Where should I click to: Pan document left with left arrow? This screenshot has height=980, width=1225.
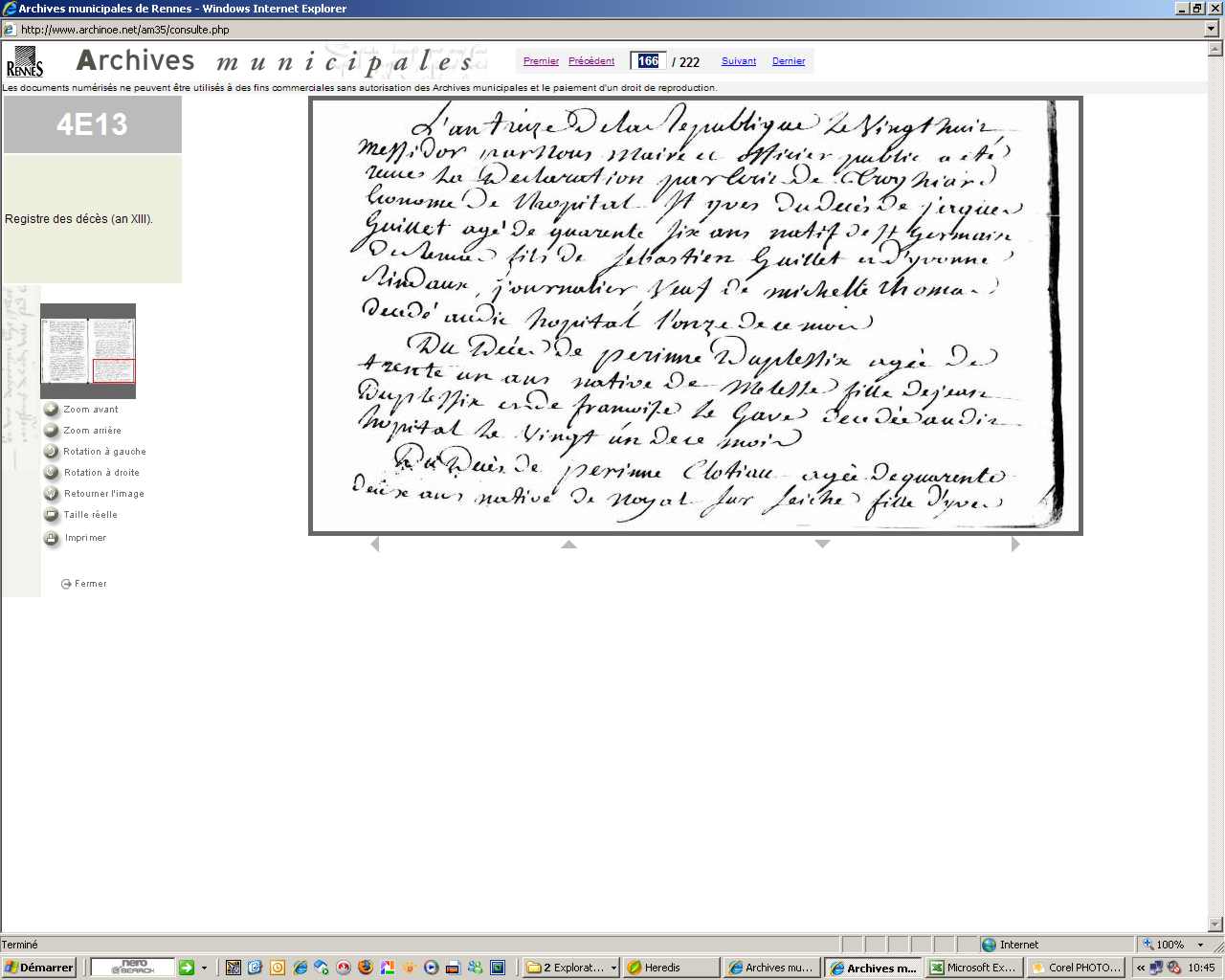pos(375,545)
